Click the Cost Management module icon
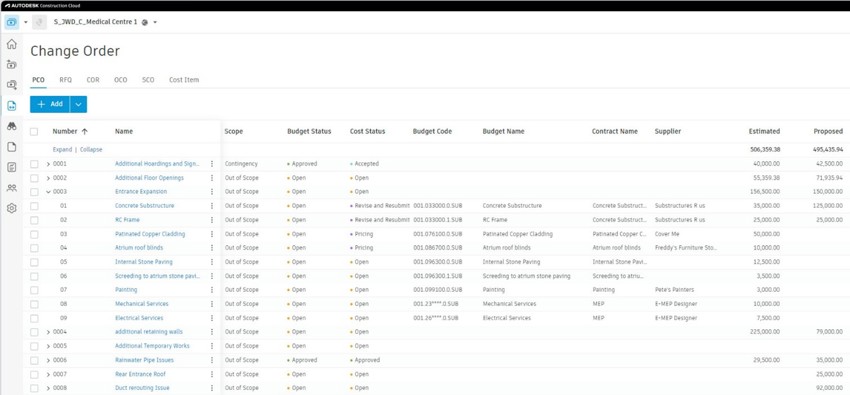850x395 pixels. (11, 22)
